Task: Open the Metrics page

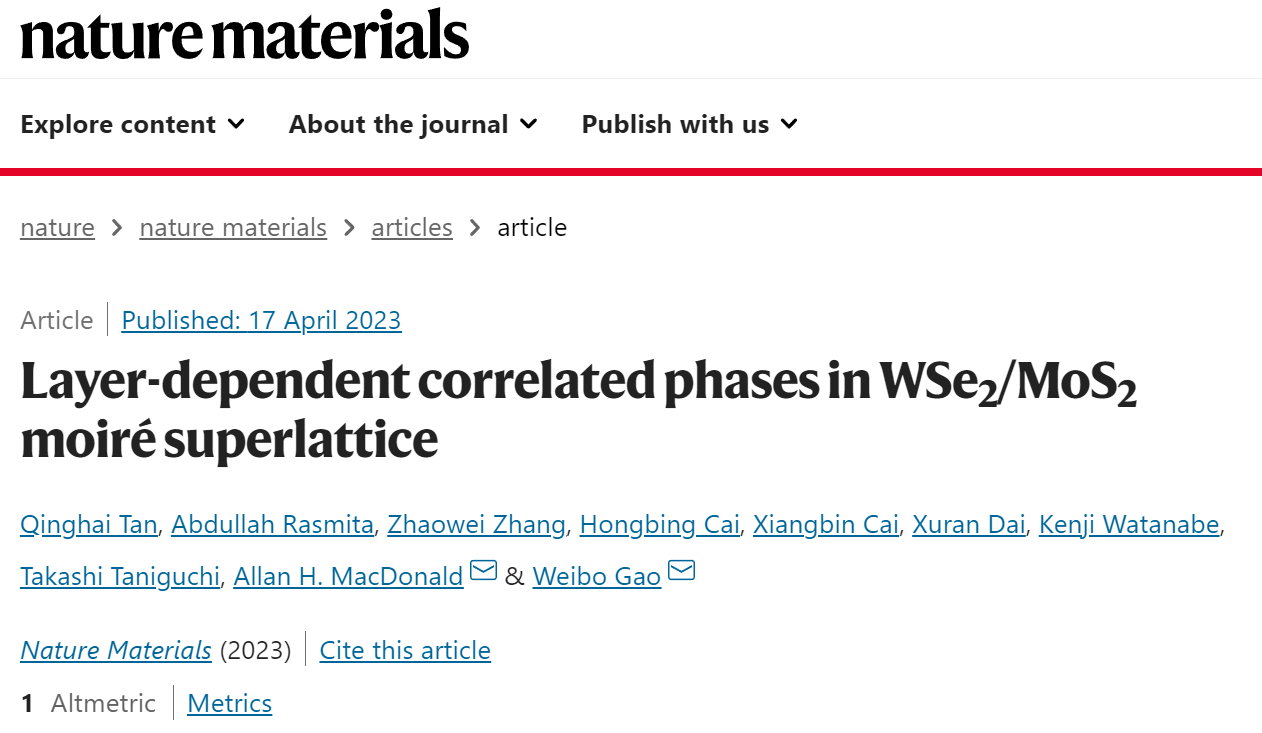Action: tap(230, 704)
